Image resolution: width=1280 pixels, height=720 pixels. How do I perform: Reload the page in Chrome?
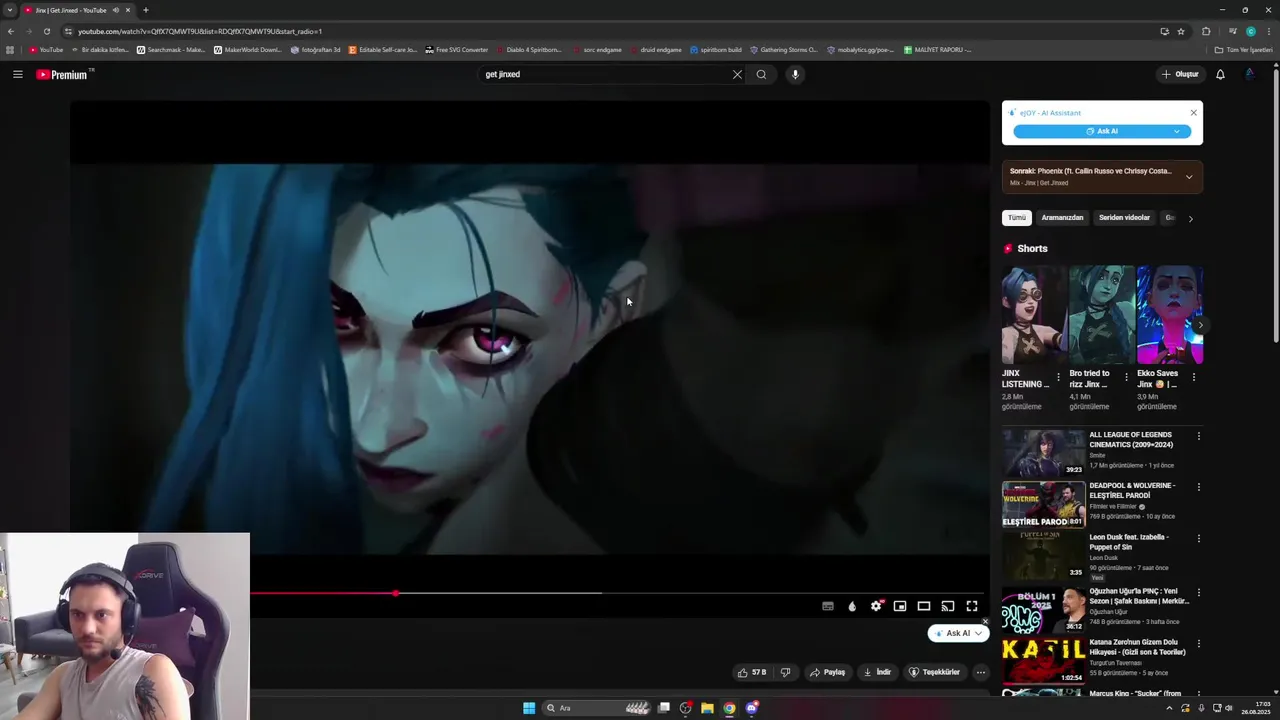tap(46, 31)
